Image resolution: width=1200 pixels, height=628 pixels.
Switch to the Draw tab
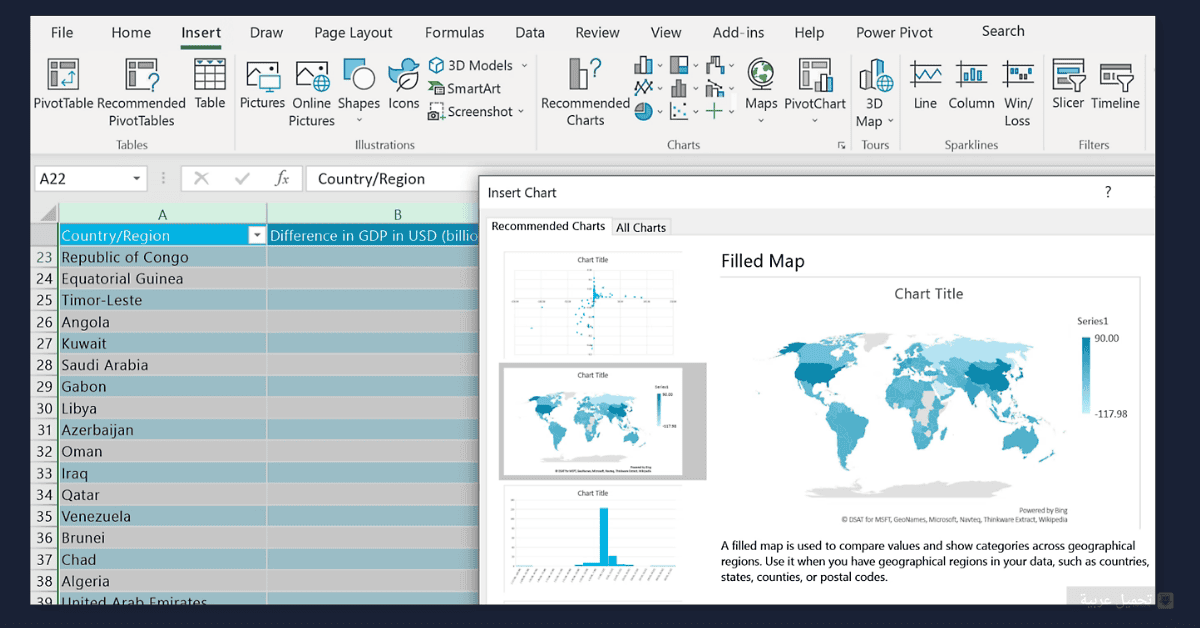[x=266, y=32]
